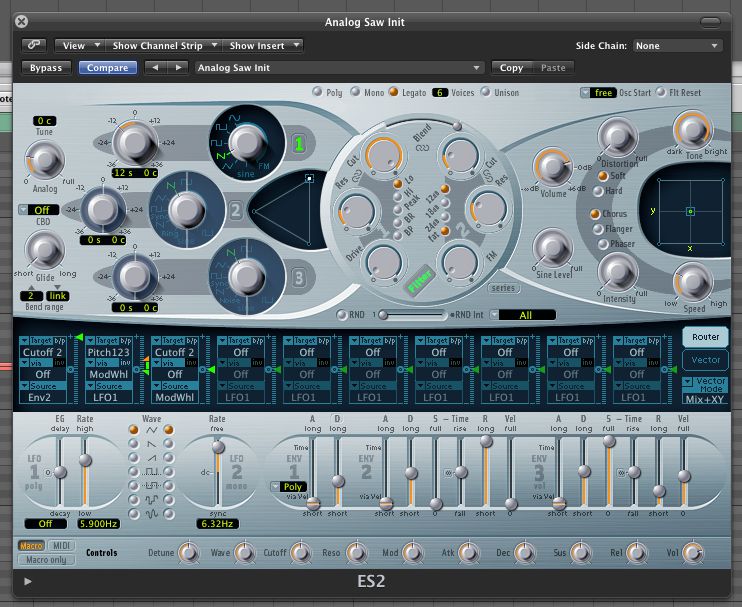742x607 pixels.
Task: Open CBD Off dropdown
Action: pos(39,210)
